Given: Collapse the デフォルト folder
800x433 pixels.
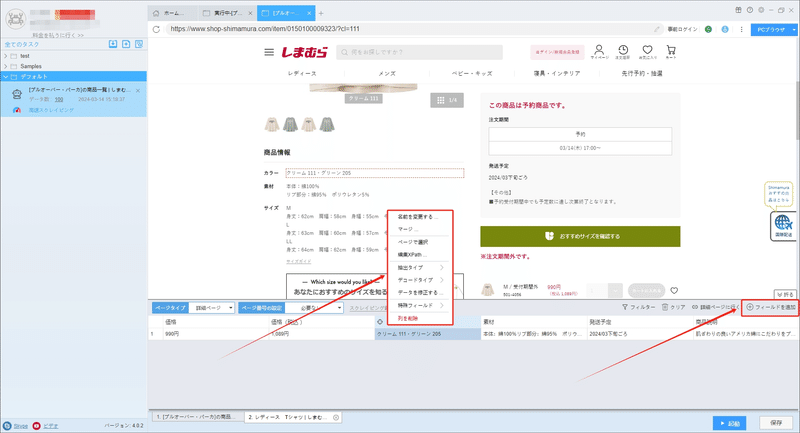Looking at the screenshot, I should pos(6,77).
